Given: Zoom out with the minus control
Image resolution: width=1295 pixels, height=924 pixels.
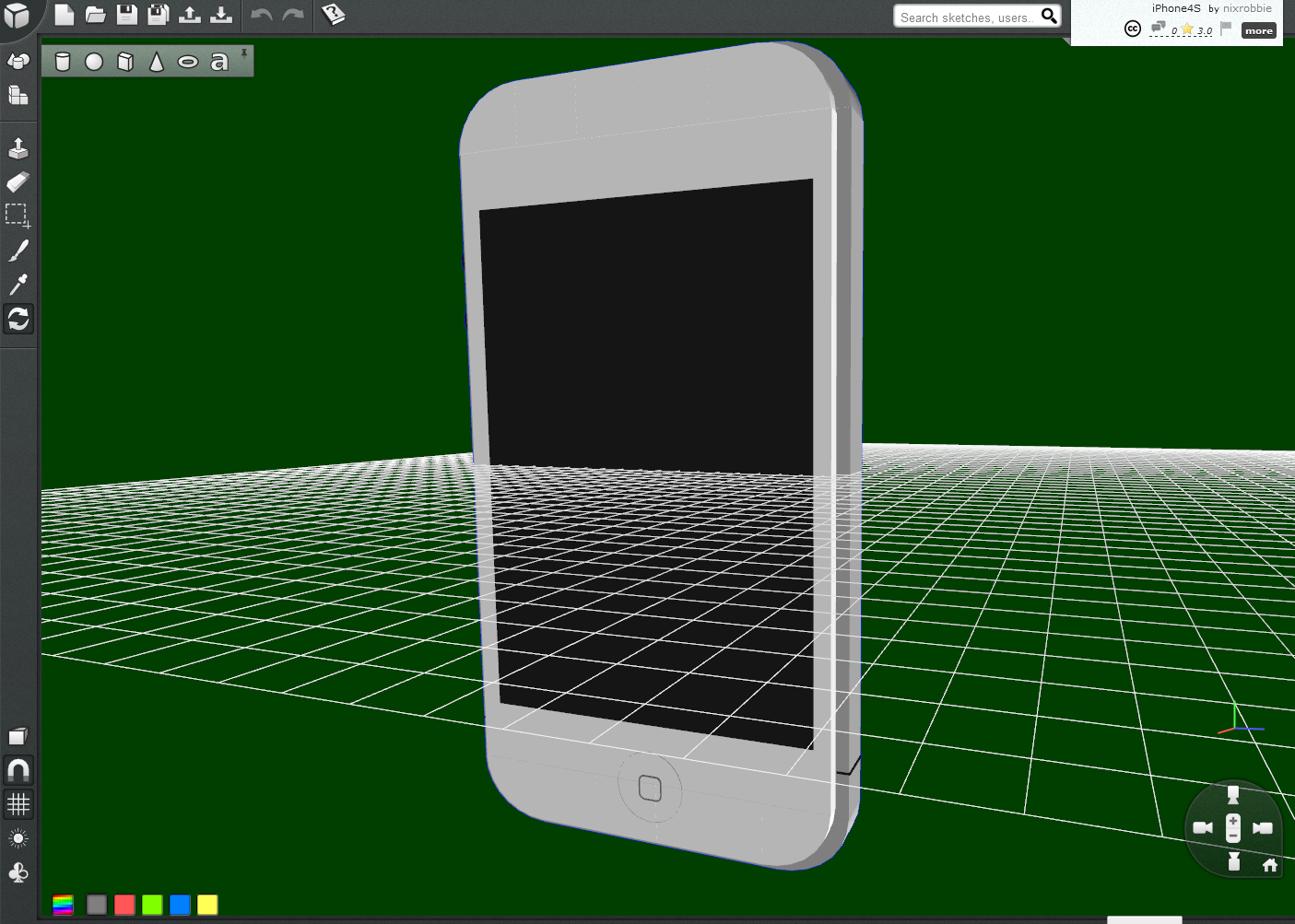Looking at the screenshot, I should coord(1233,836).
